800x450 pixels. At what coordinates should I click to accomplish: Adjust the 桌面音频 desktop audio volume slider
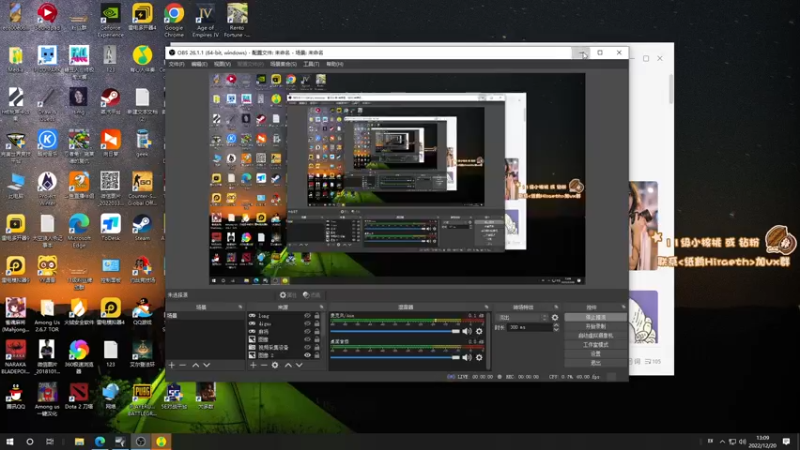pyautogui.click(x=395, y=358)
